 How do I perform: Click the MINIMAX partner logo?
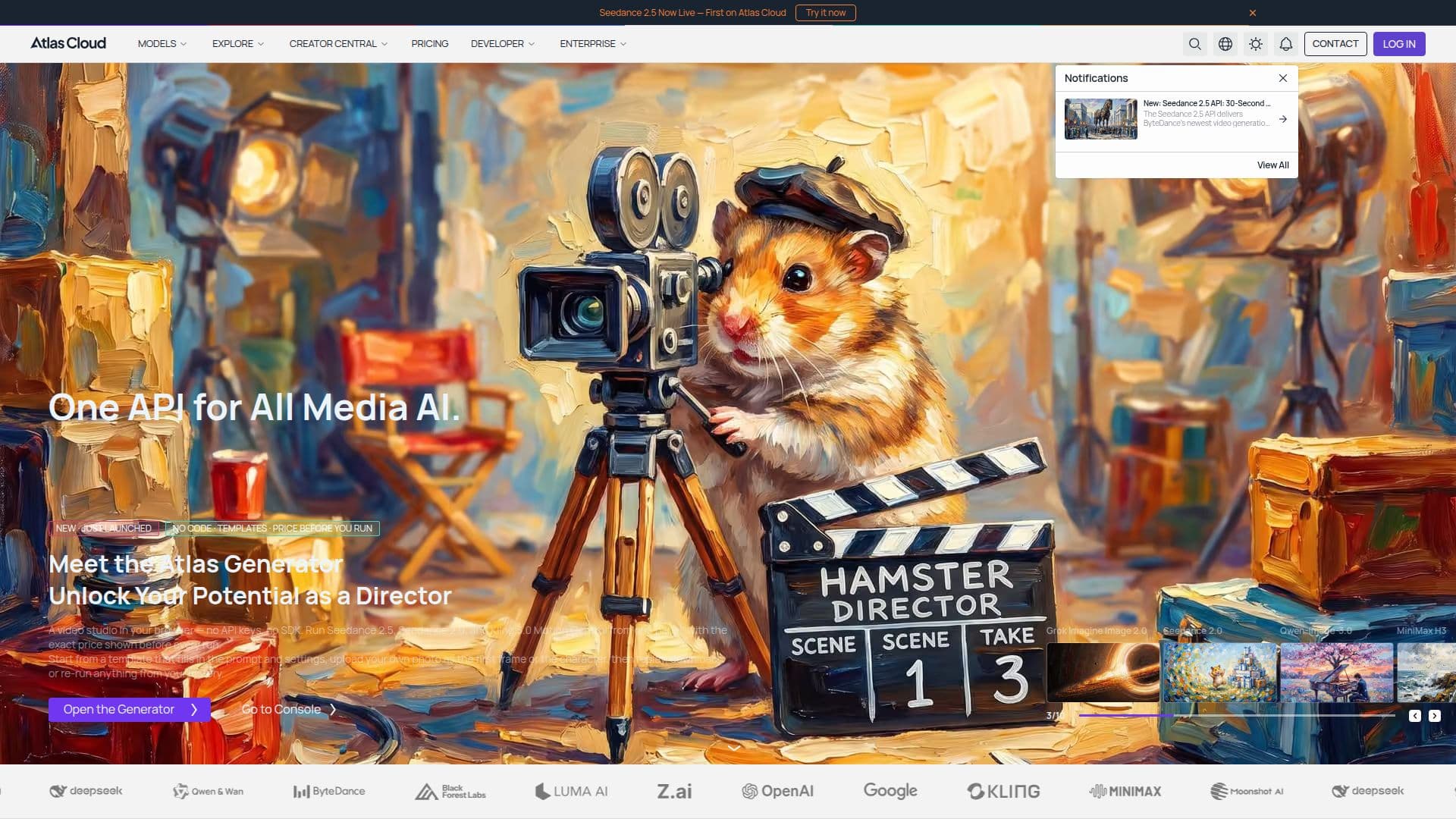[1125, 791]
